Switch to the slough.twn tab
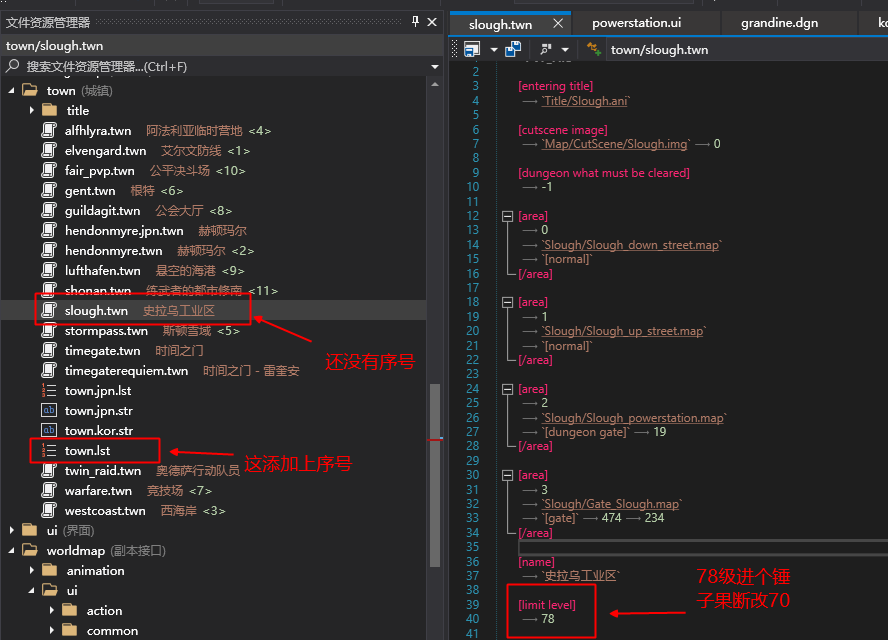This screenshot has width=888, height=640. click(x=501, y=24)
